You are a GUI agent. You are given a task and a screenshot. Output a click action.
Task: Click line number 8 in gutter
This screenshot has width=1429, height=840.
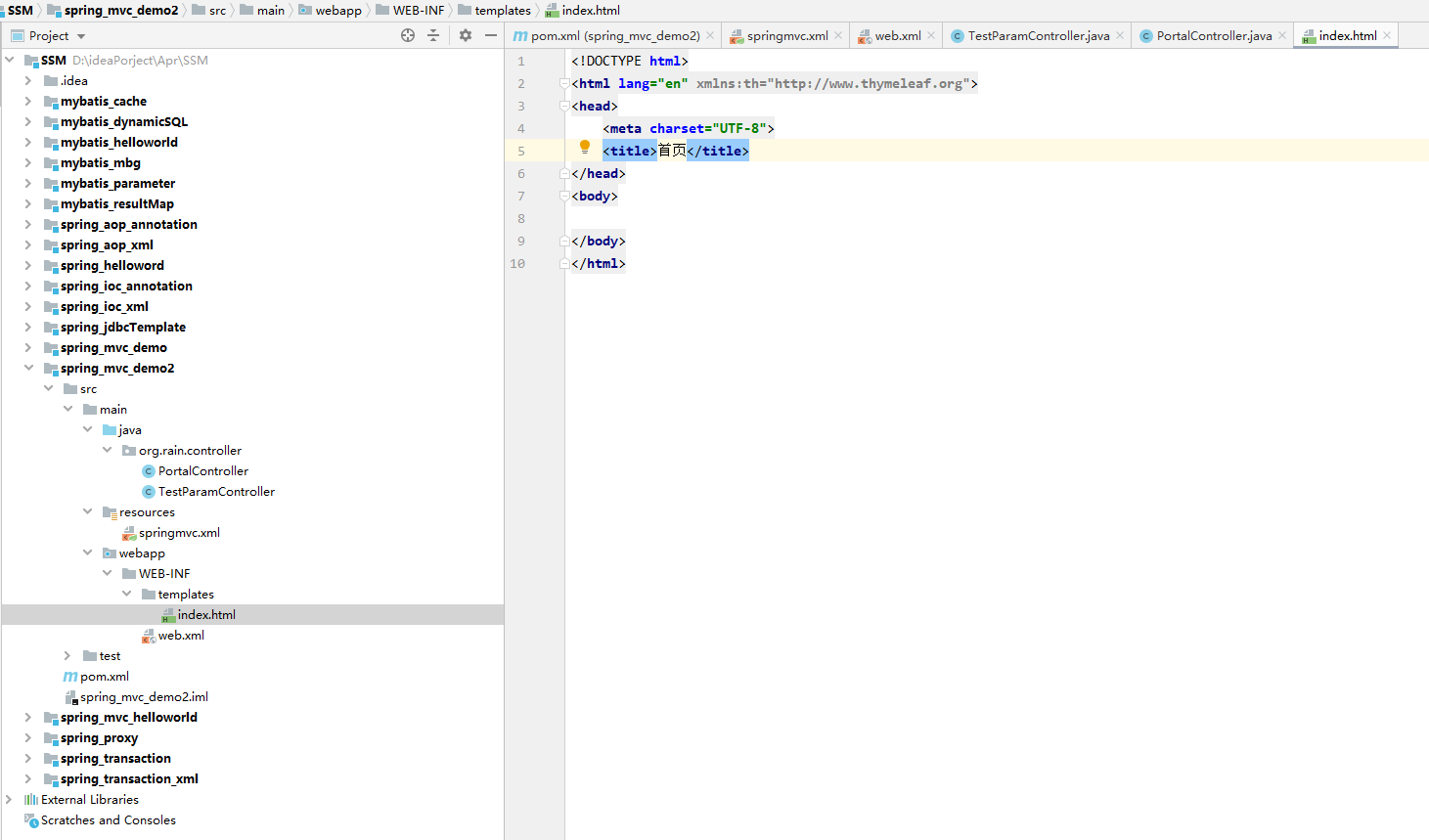point(521,218)
